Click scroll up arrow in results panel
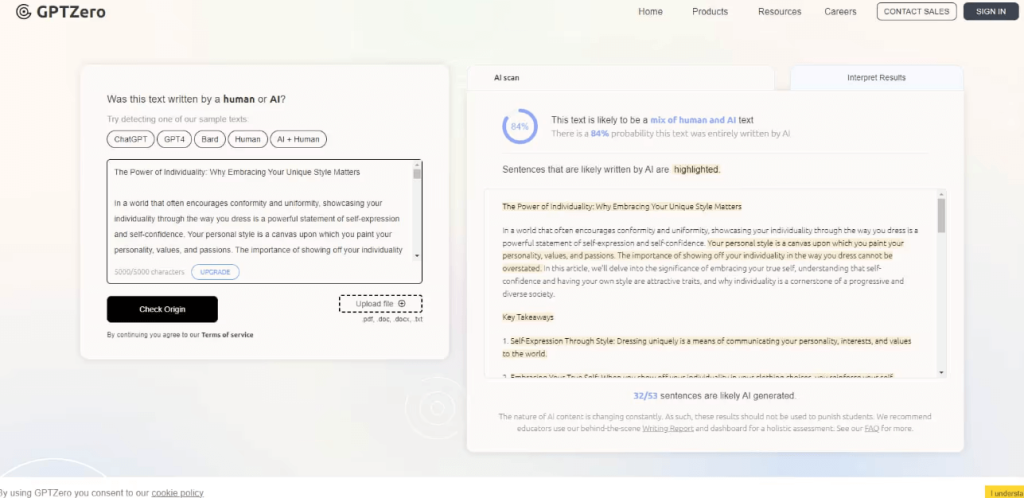Screen dimensions: 1024x498 pyautogui.click(x=941, y=194)
